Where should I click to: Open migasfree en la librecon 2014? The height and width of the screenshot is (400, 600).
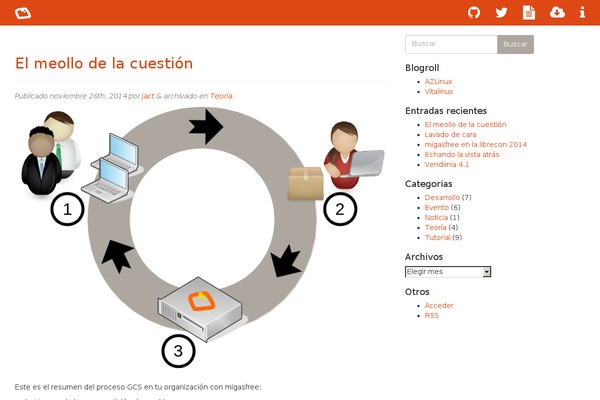pyautogui.click(x=476, y=144)
